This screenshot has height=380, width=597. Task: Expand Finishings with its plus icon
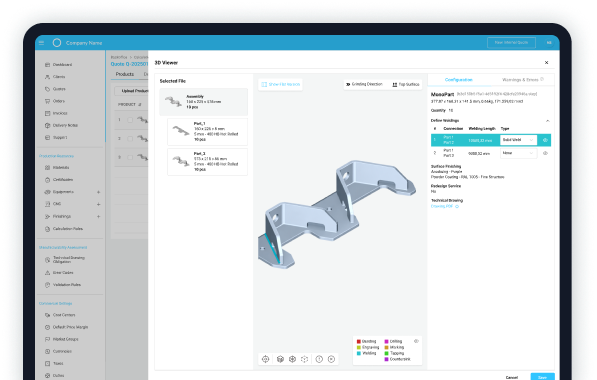[x=98, y=217]
